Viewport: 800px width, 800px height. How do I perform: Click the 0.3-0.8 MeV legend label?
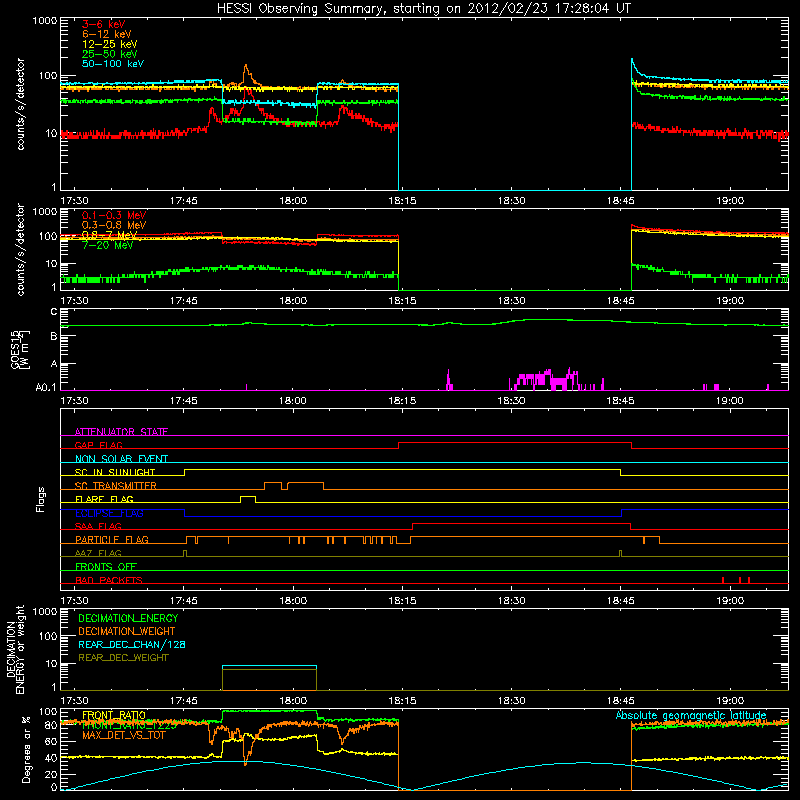coord(114,225)
